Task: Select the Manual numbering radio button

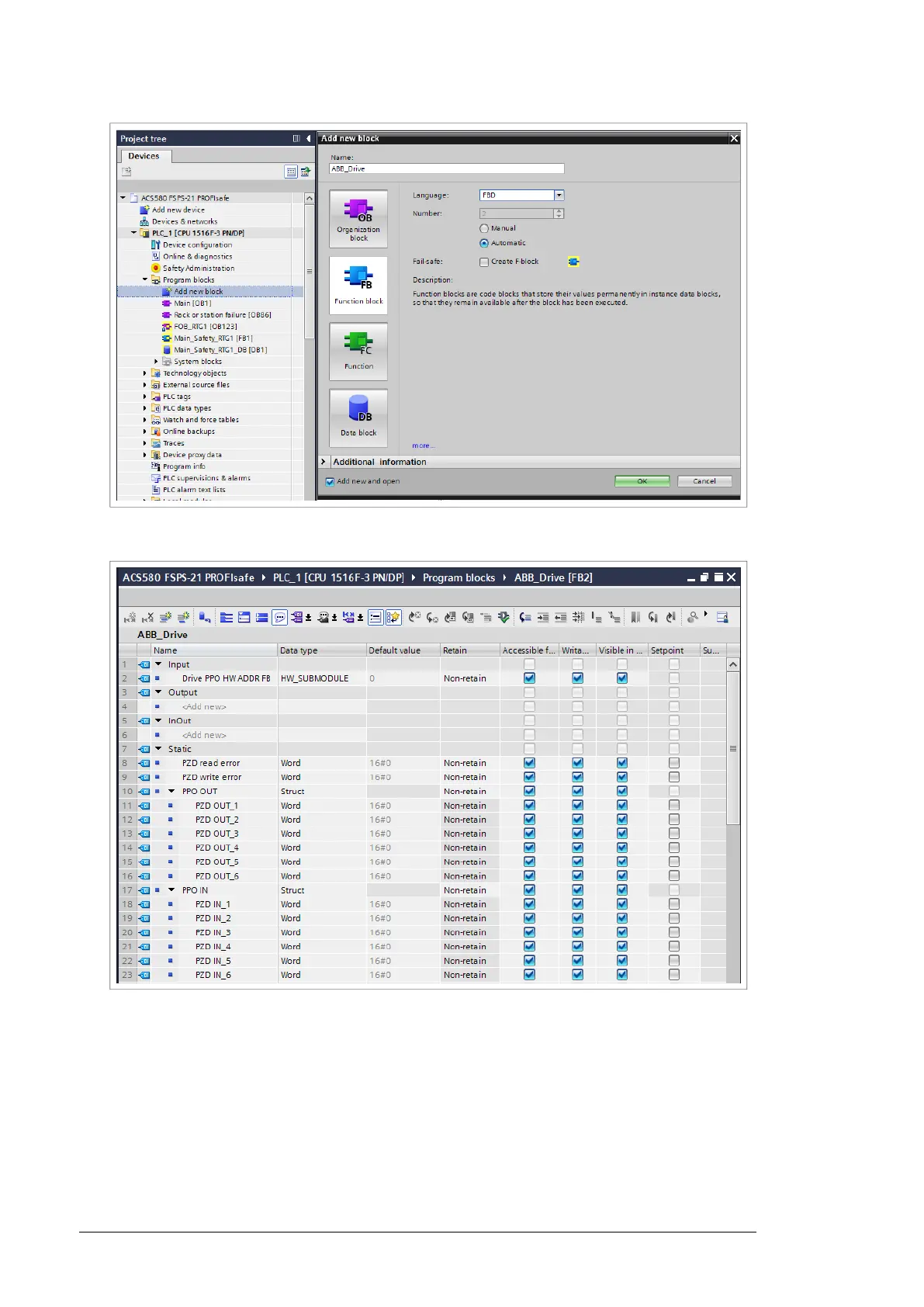Action: point(484,228)
